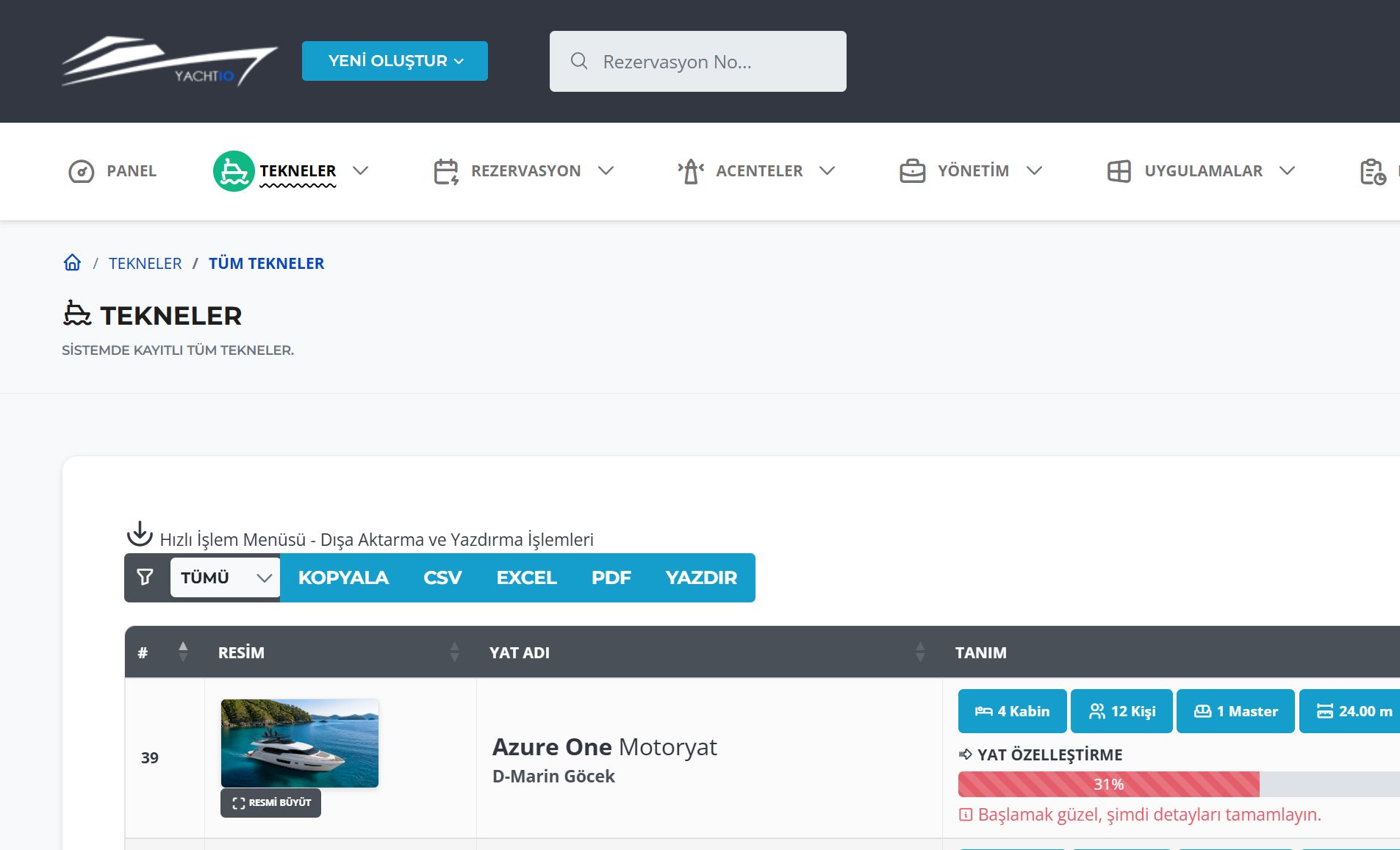
Task: Sort by the # column arrows
Action: tap(183, 652)
